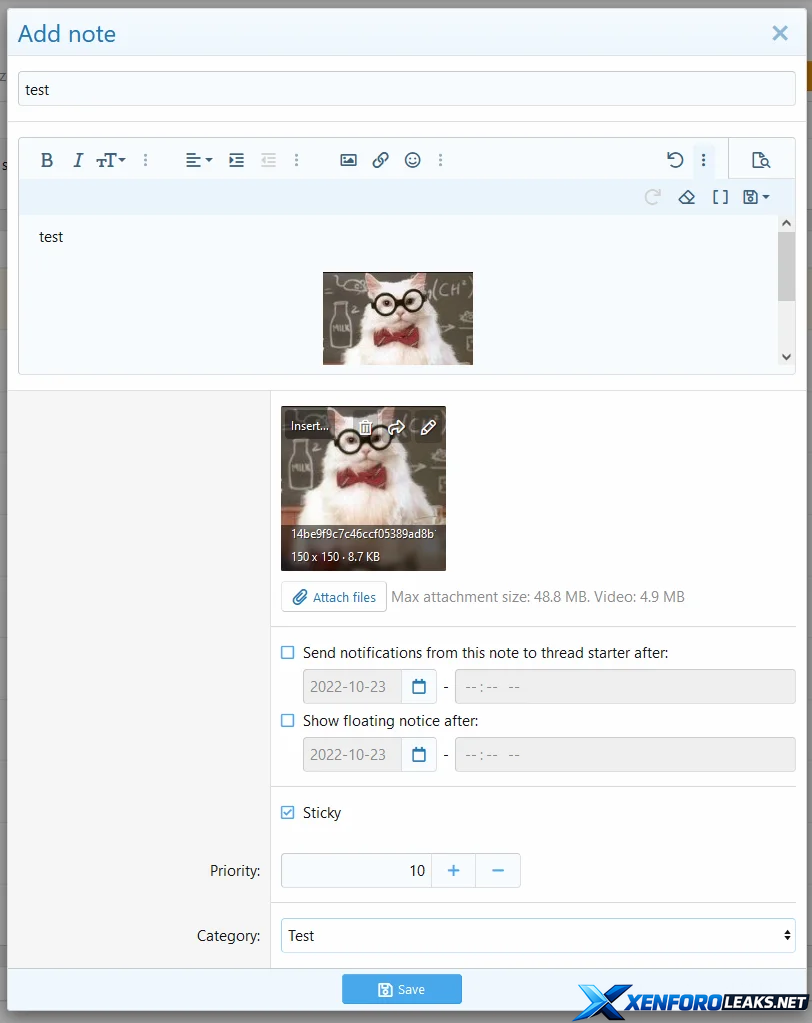Click the Attach files button

(334, 597)
